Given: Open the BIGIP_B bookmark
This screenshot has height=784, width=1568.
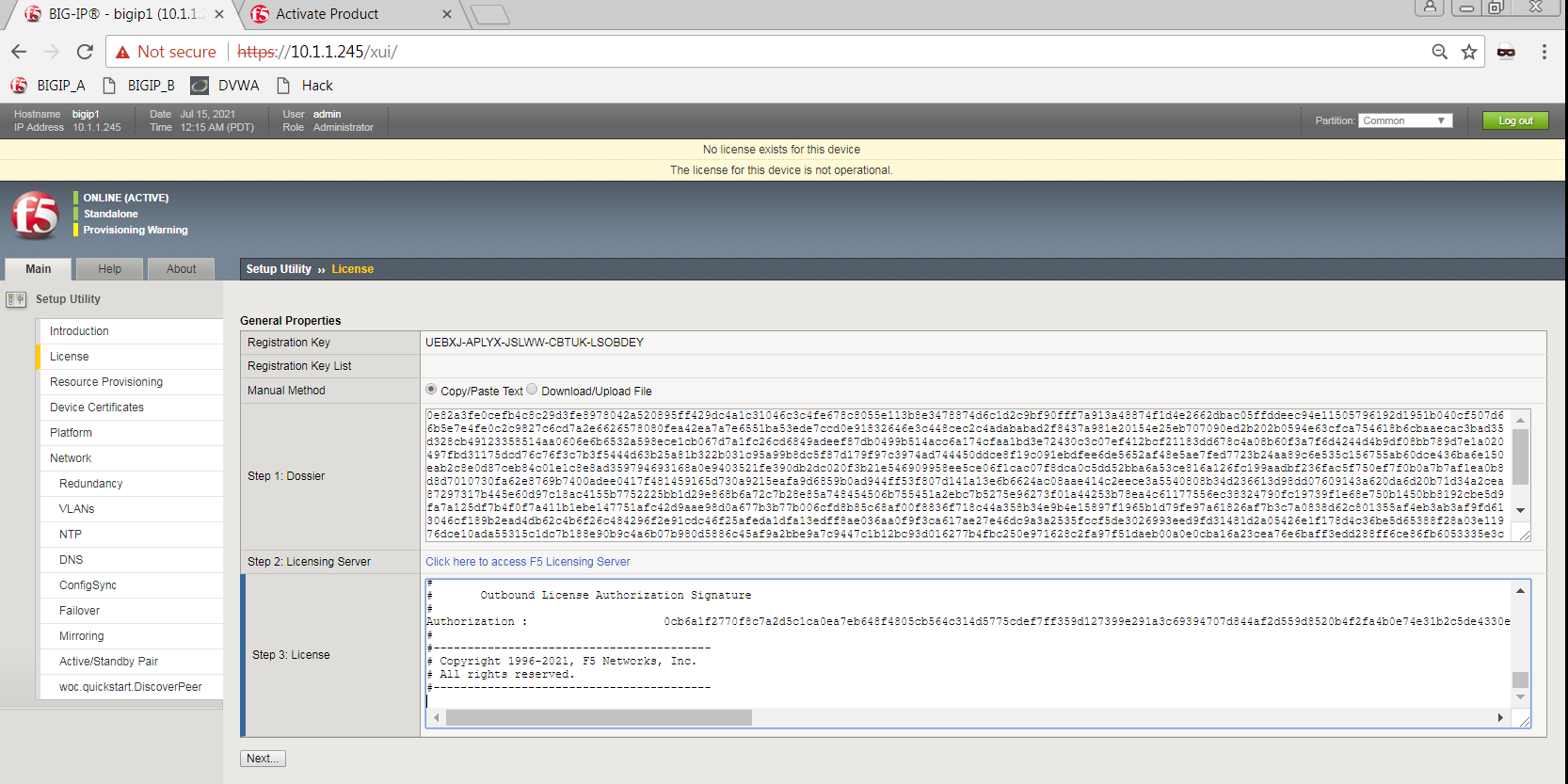Looking at the screenshot, I should (138, 86).
